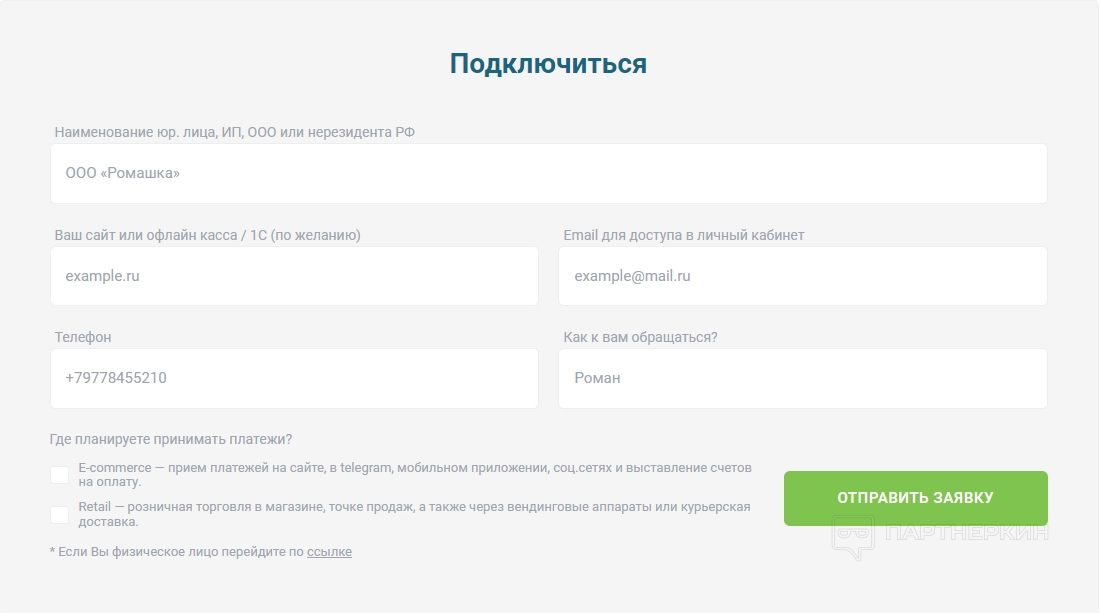Viewport: 1100px width, 613px height.
Task: Click the Где планируете принимать платежи? question
Action: click(x=170, y=439)
